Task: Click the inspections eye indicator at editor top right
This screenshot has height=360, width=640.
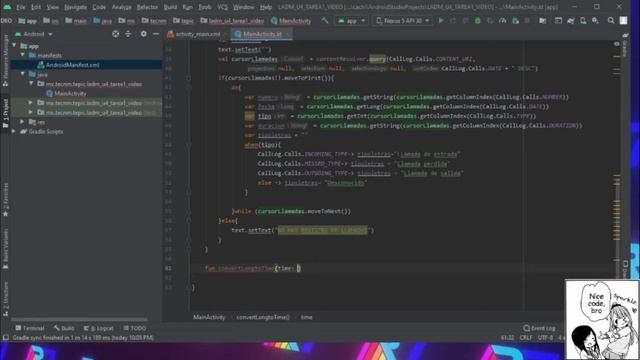Action: pyautogui.click(x=616, y=43)
